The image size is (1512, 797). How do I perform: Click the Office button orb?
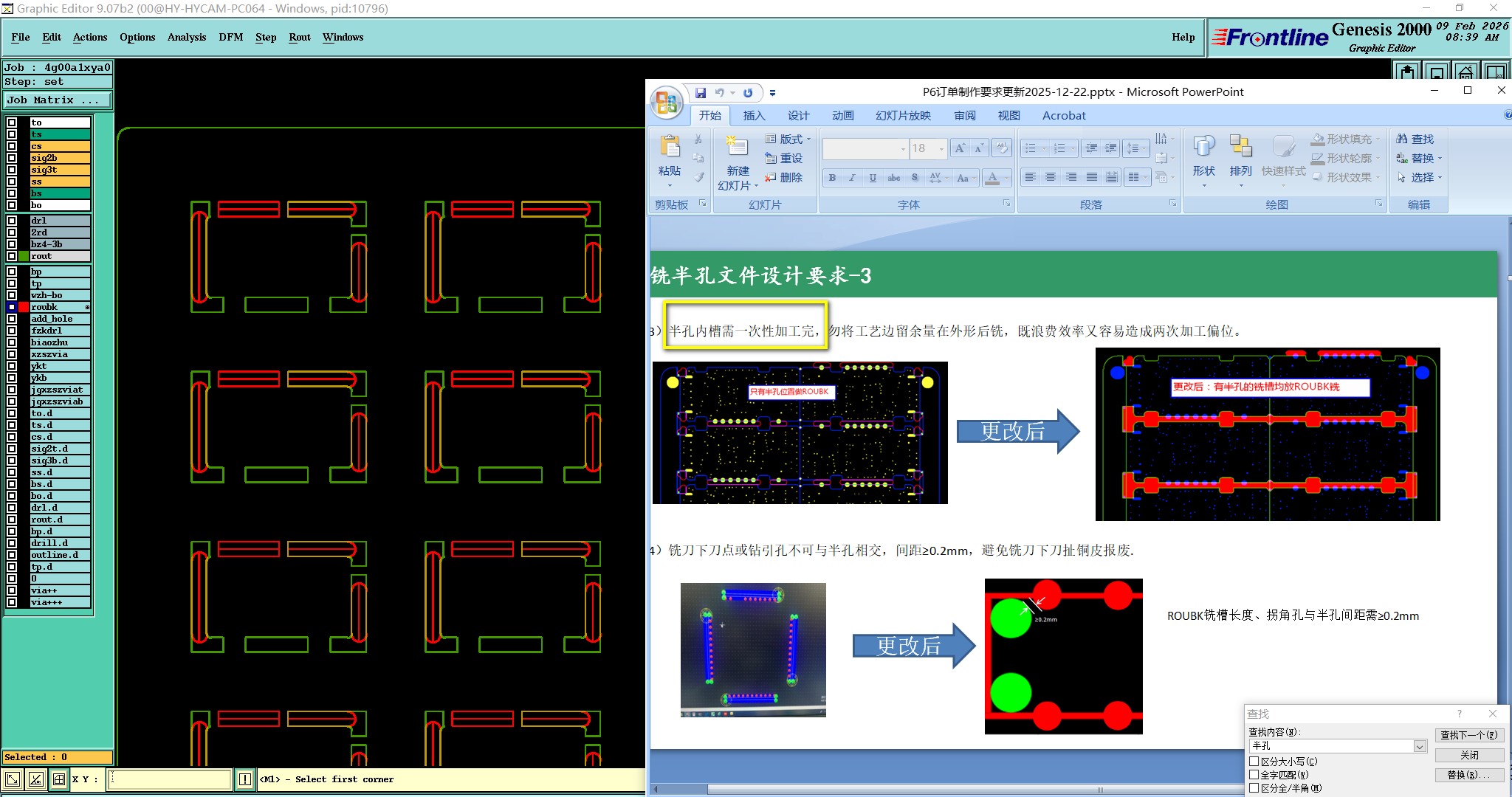click(667, 103)
